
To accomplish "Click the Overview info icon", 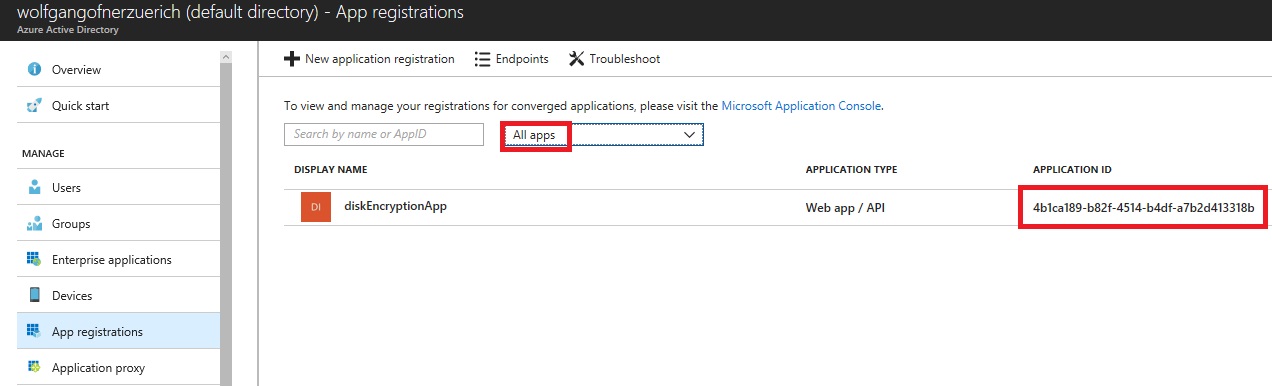I will pos(34,70).
